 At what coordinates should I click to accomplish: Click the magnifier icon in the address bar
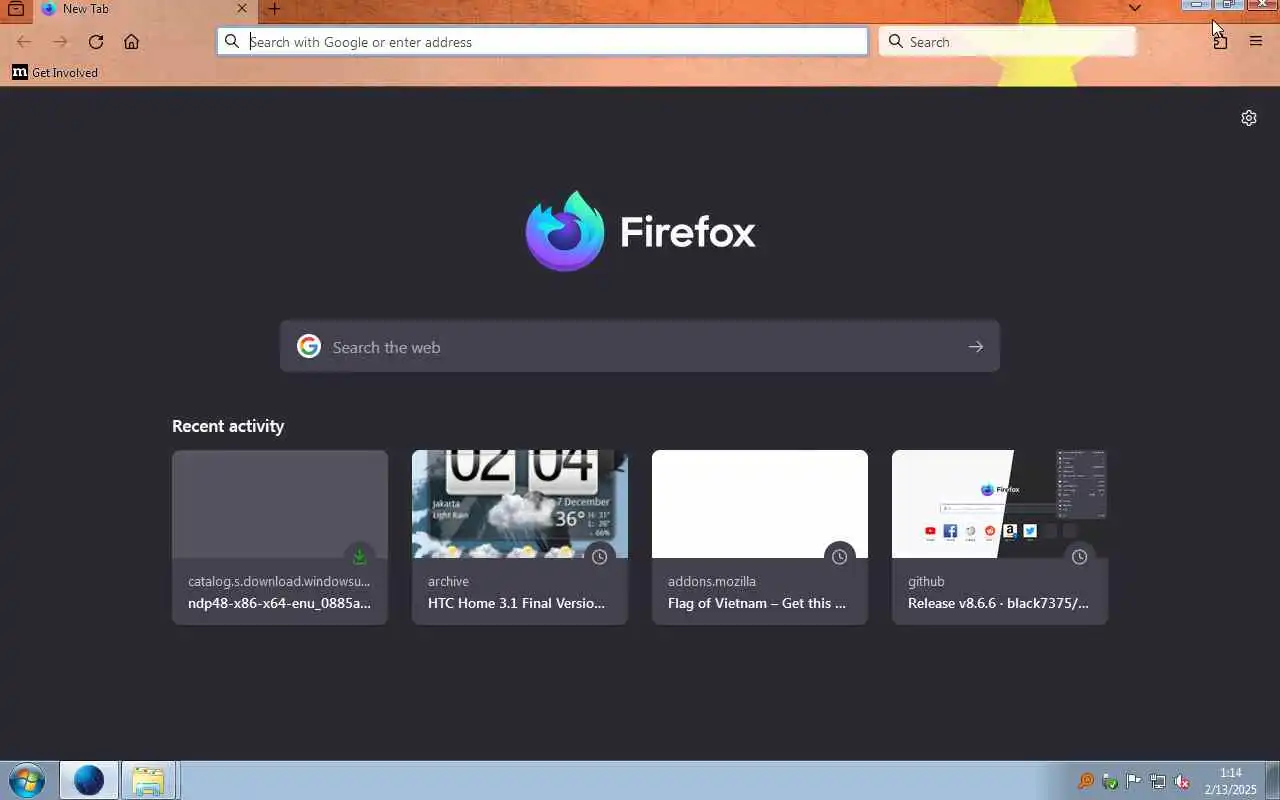click(232, 41)
